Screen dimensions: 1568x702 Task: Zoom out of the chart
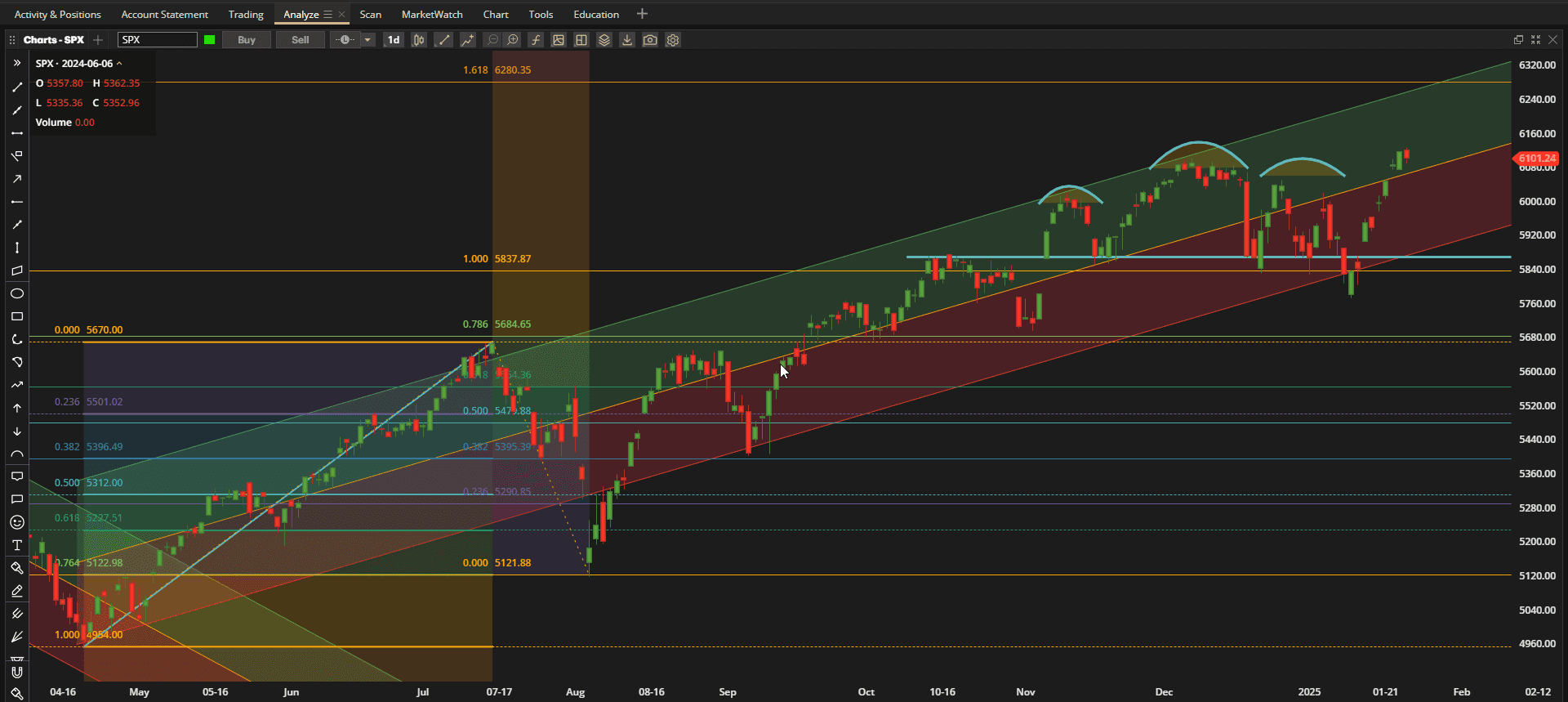pos(492,39)
